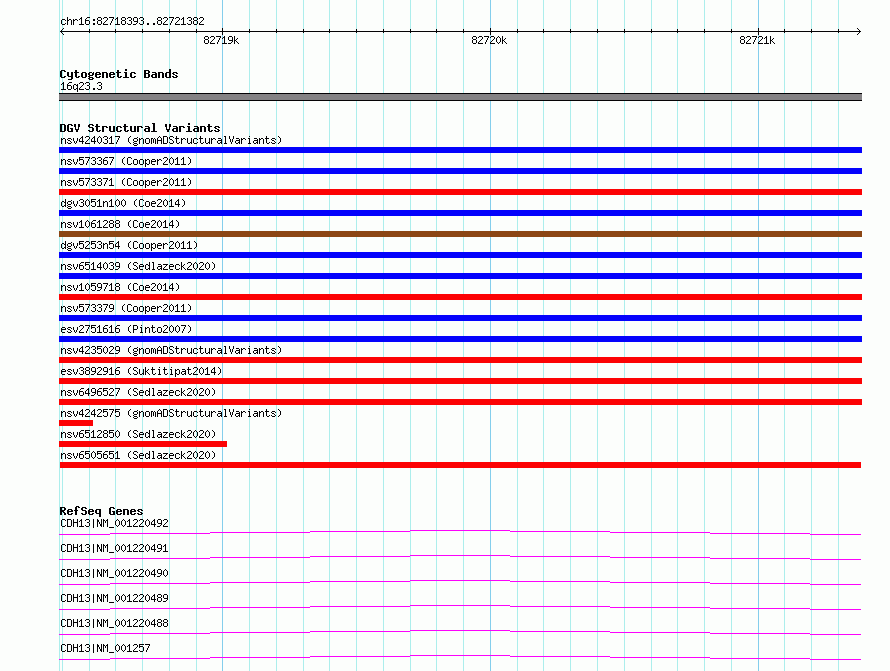Open transcript CDH13|NM_001220489 label
890x671 pixels.
[x=114, y=598]
